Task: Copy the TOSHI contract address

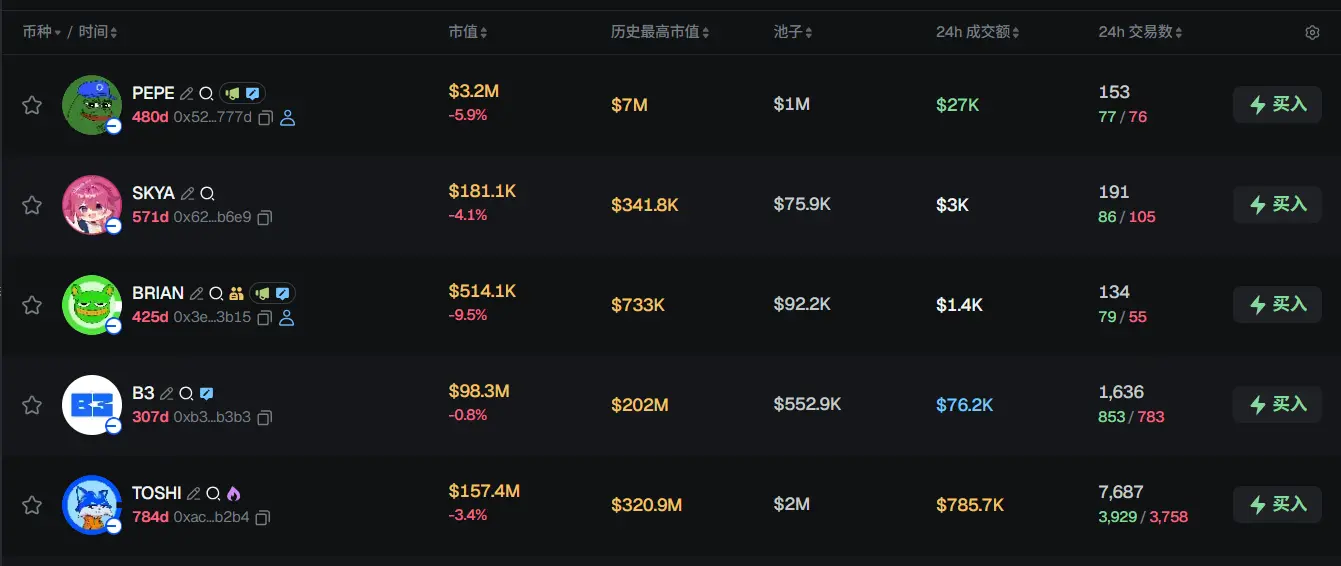Action: (263, 518)
